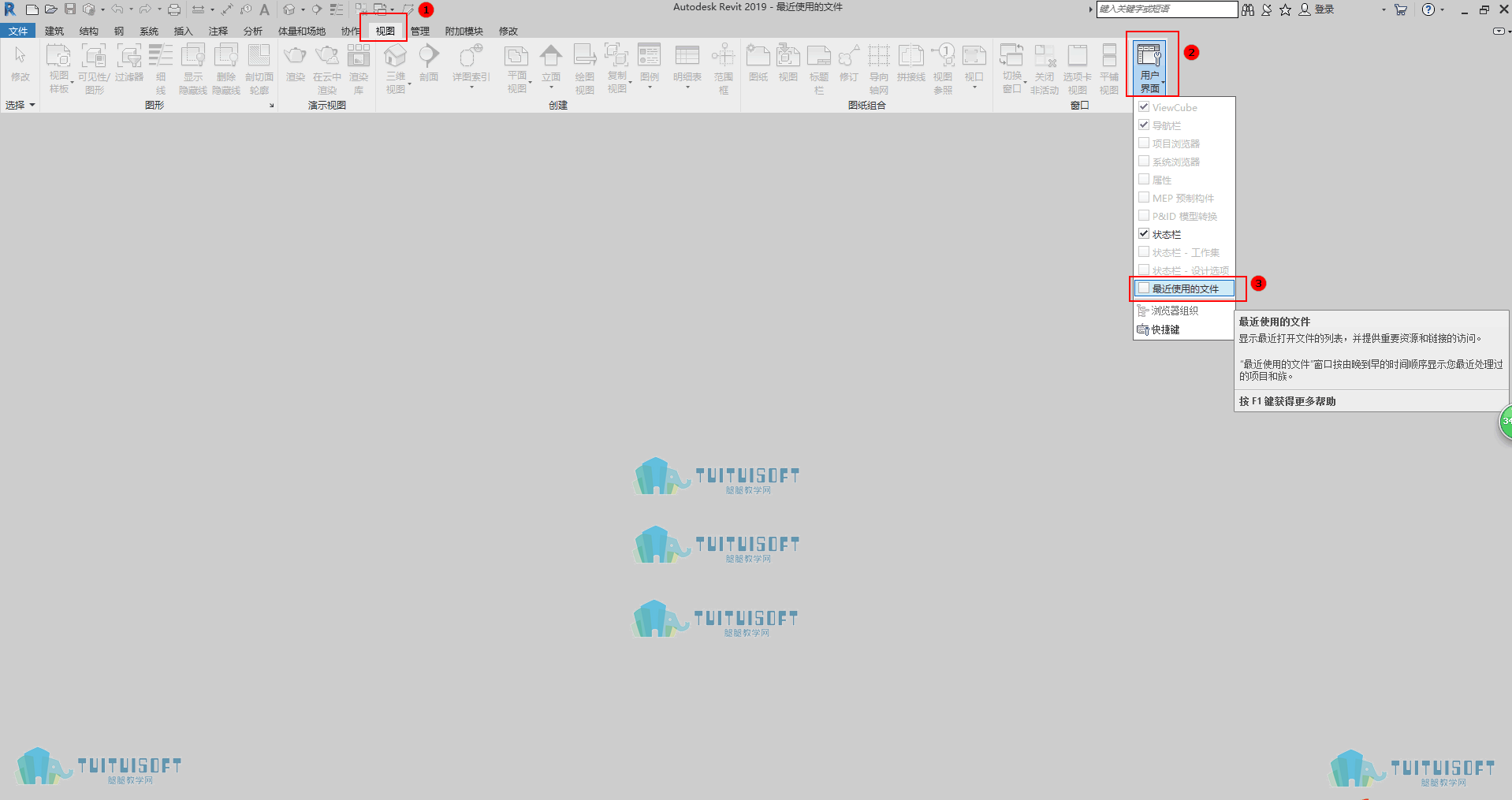Click the Print icon in quick access toolbar
Viewport: 1512px width, 800px height.
point(174,9)
